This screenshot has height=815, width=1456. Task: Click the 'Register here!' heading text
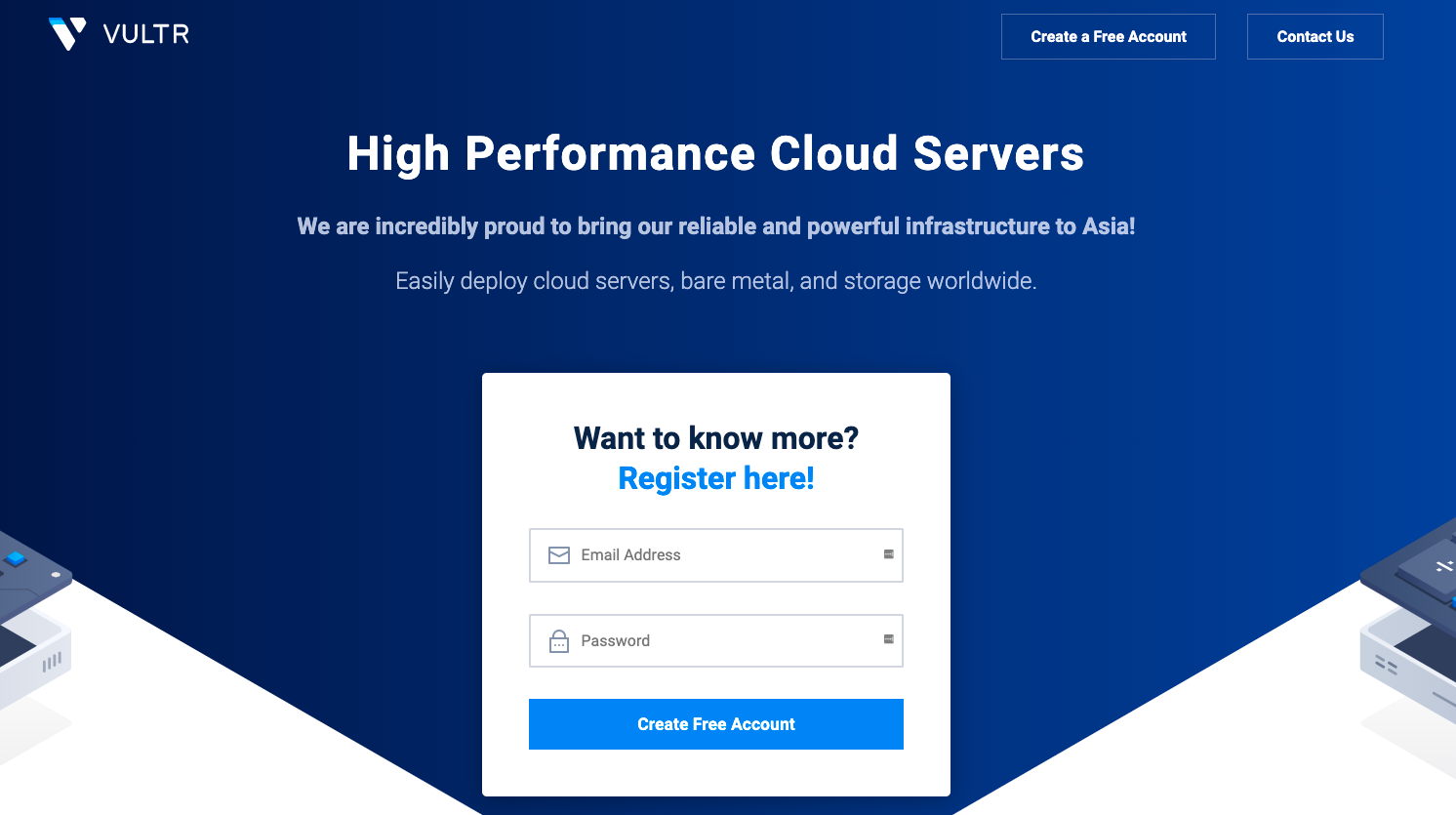[716, 478]
